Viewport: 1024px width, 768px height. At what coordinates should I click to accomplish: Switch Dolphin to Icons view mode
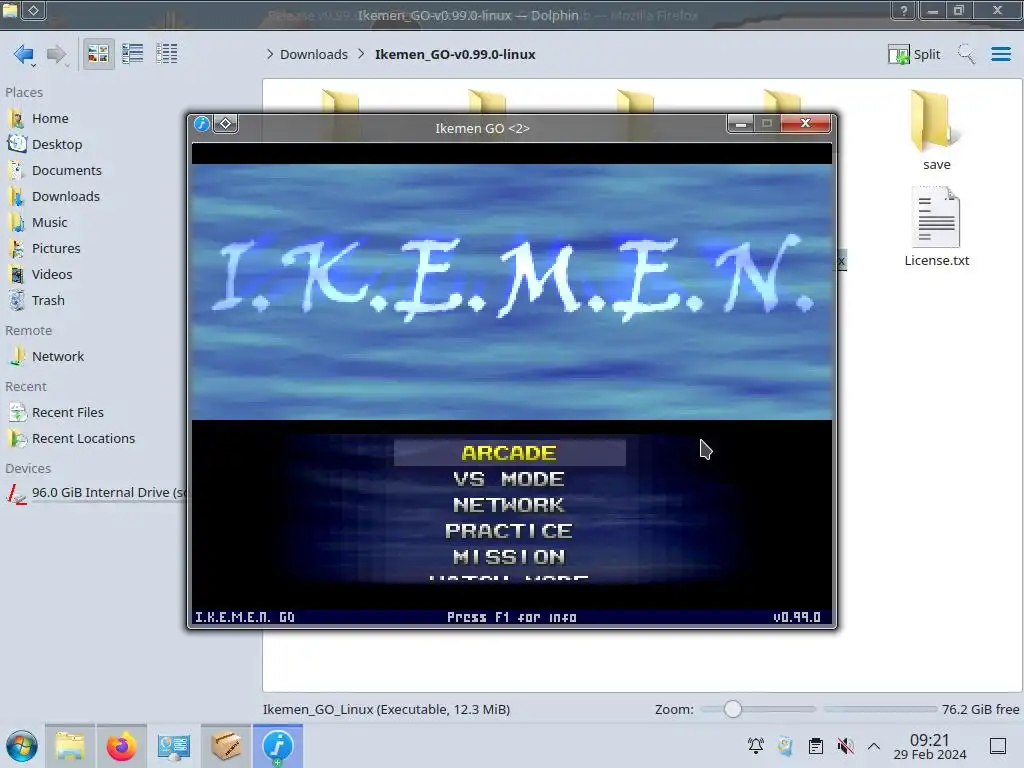click(x=99, y=54)
